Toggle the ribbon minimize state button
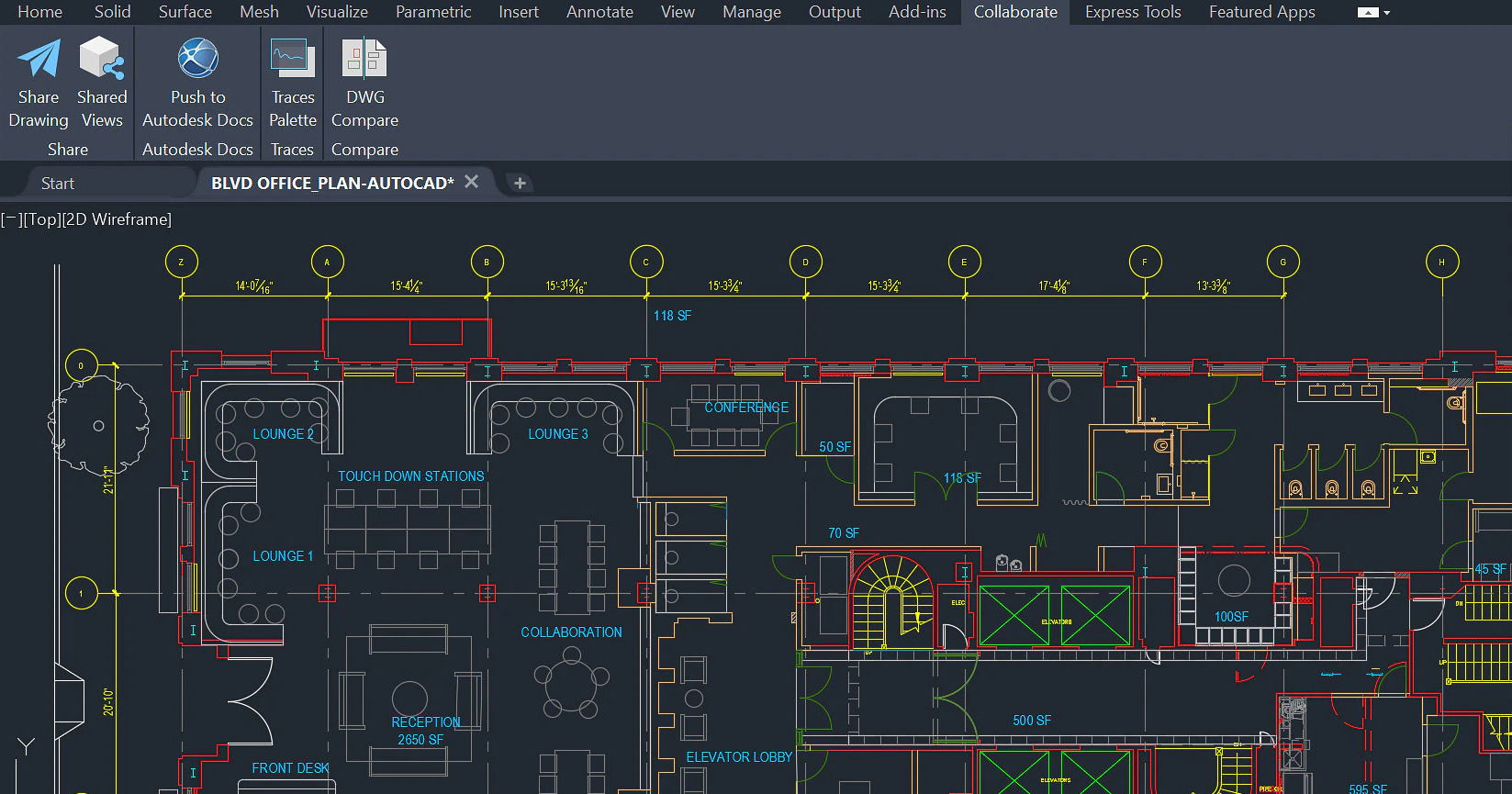 coord(1367,13)
